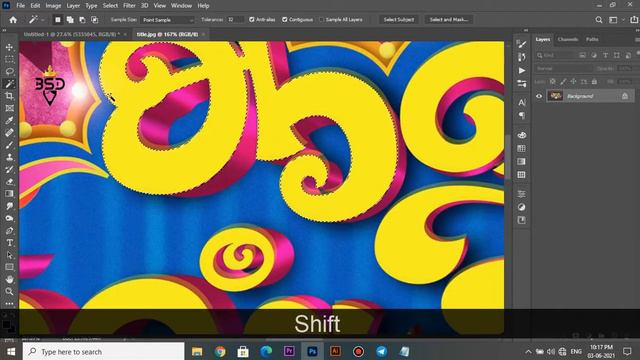The image size is (640, 360).
Task: Select the Frame tool
Action: [x=9, y=108]
